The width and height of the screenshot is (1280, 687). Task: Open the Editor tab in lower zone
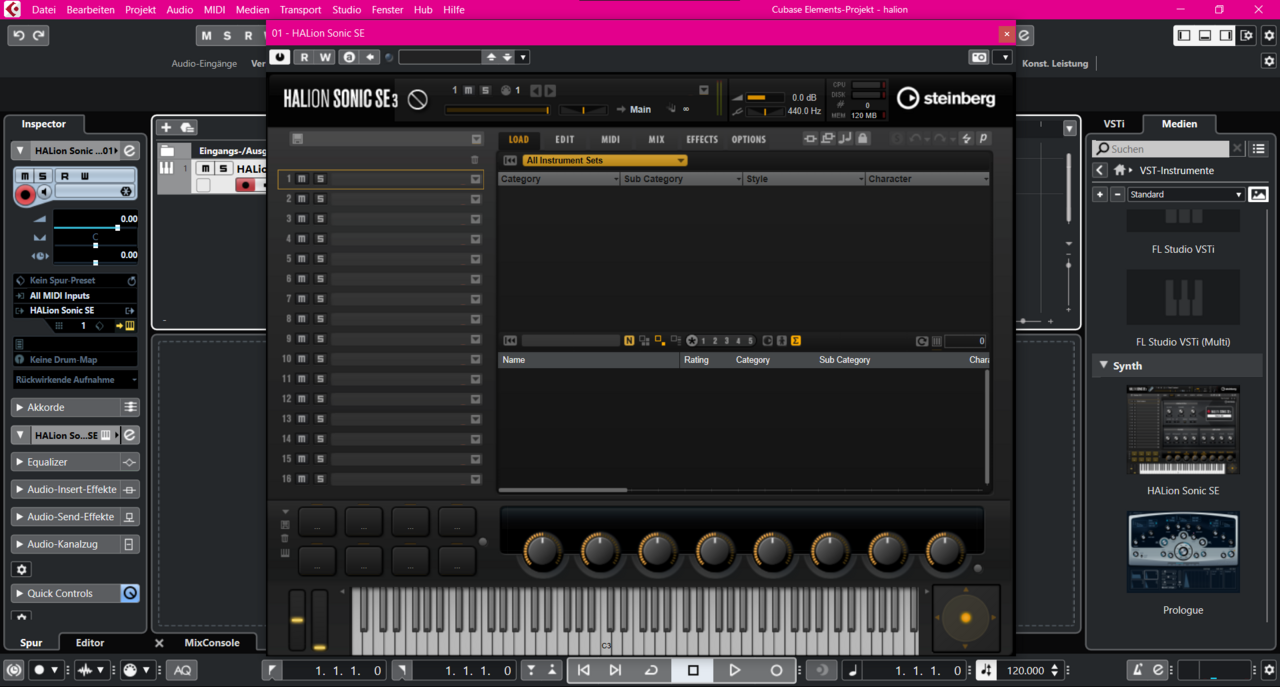(x=90, y=643)
